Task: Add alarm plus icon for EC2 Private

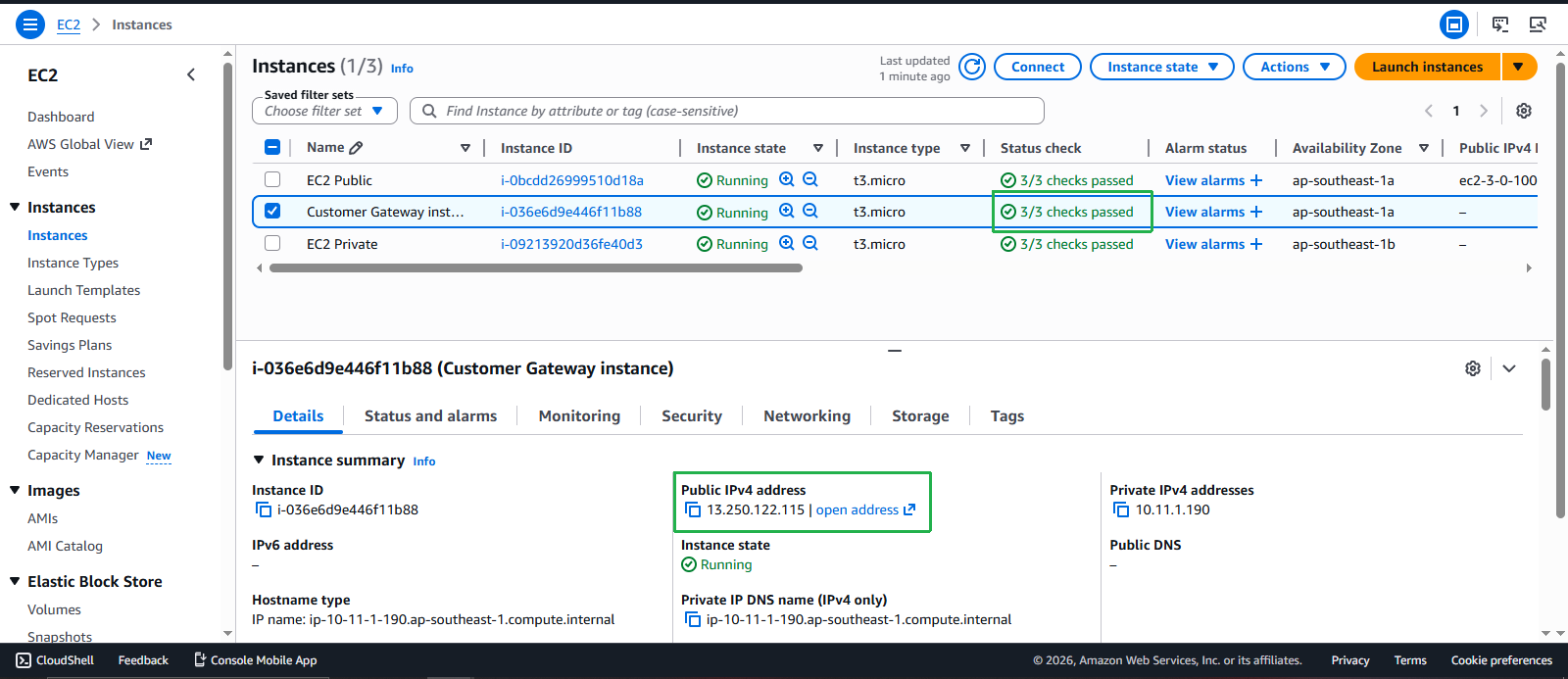Action: tap(1256, 244)
